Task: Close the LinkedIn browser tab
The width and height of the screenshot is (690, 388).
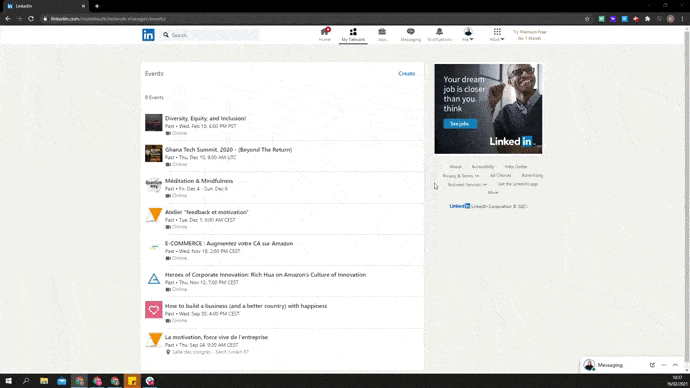Action: (x=83, y=6)
